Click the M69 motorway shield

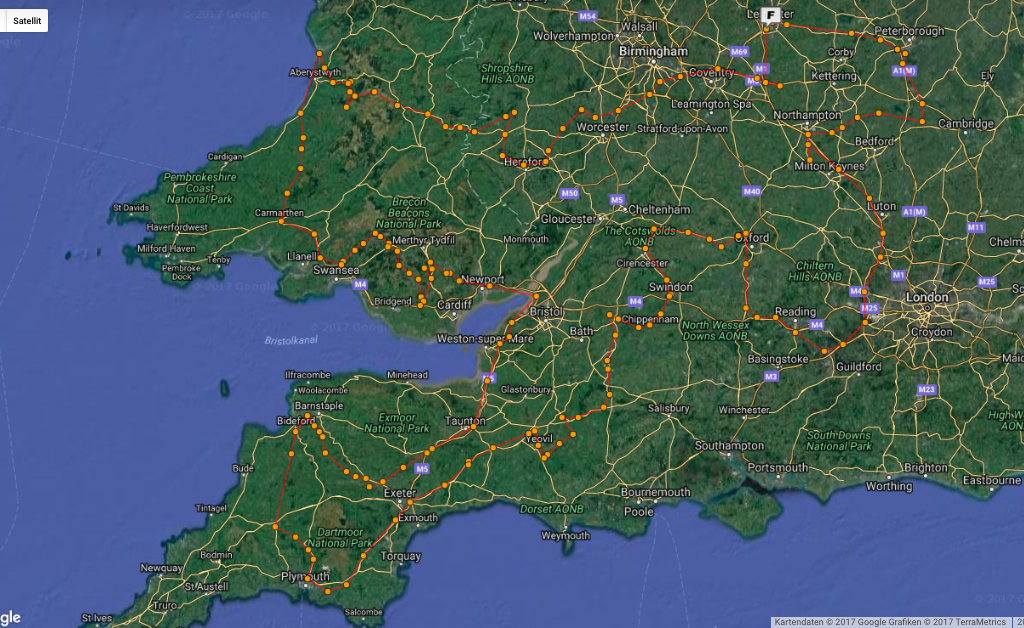(739, 52)
